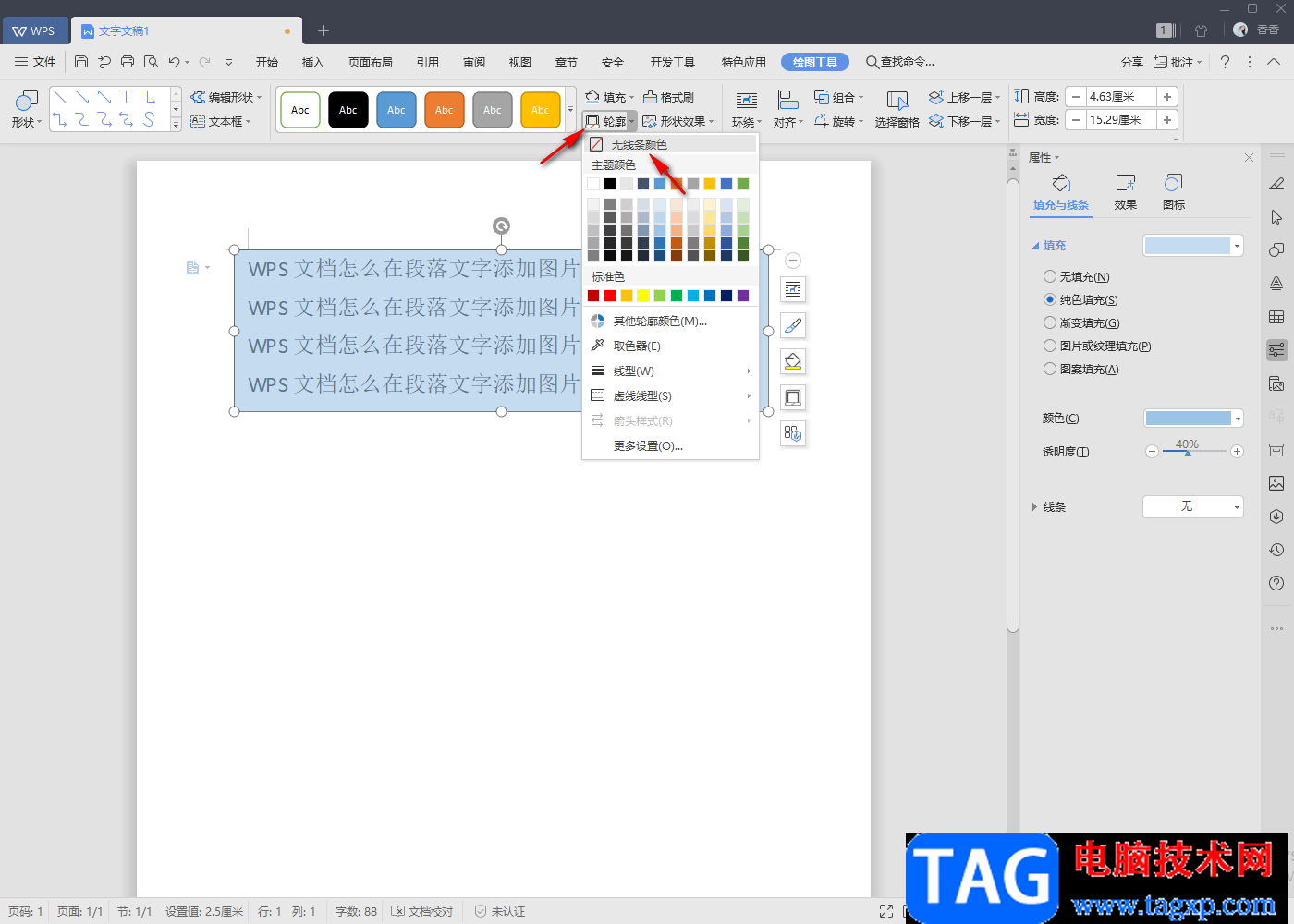1294x924 pixels.
Task: Click the Print Preview icon
Action: [x=151, y=62]
